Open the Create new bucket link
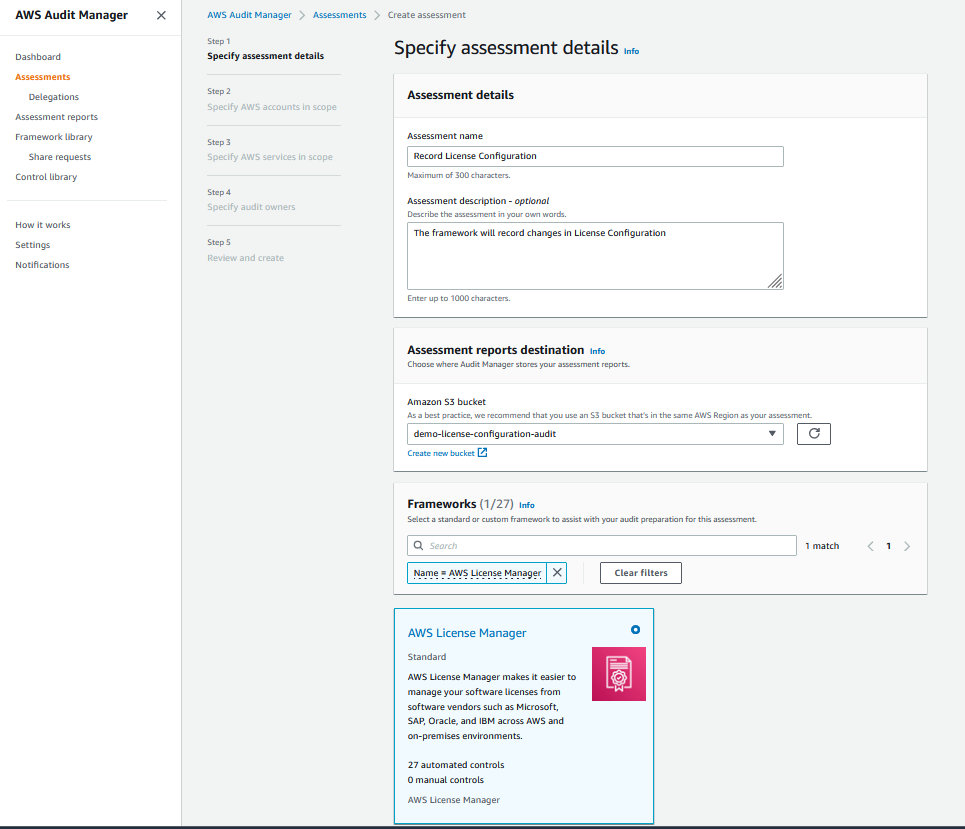Screen dimensions: 965x829 pyautogui.click(x=440, y=452)
